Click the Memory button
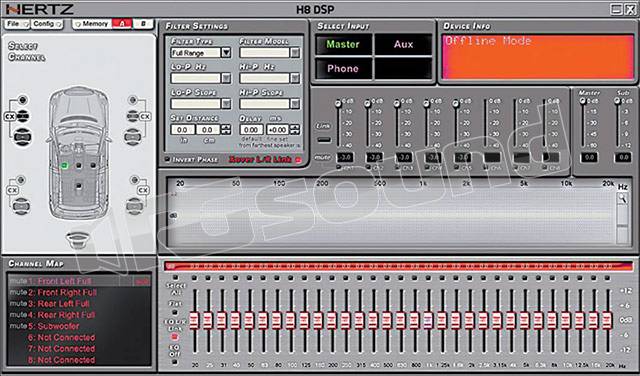640x376 pixels. [92, 24]
